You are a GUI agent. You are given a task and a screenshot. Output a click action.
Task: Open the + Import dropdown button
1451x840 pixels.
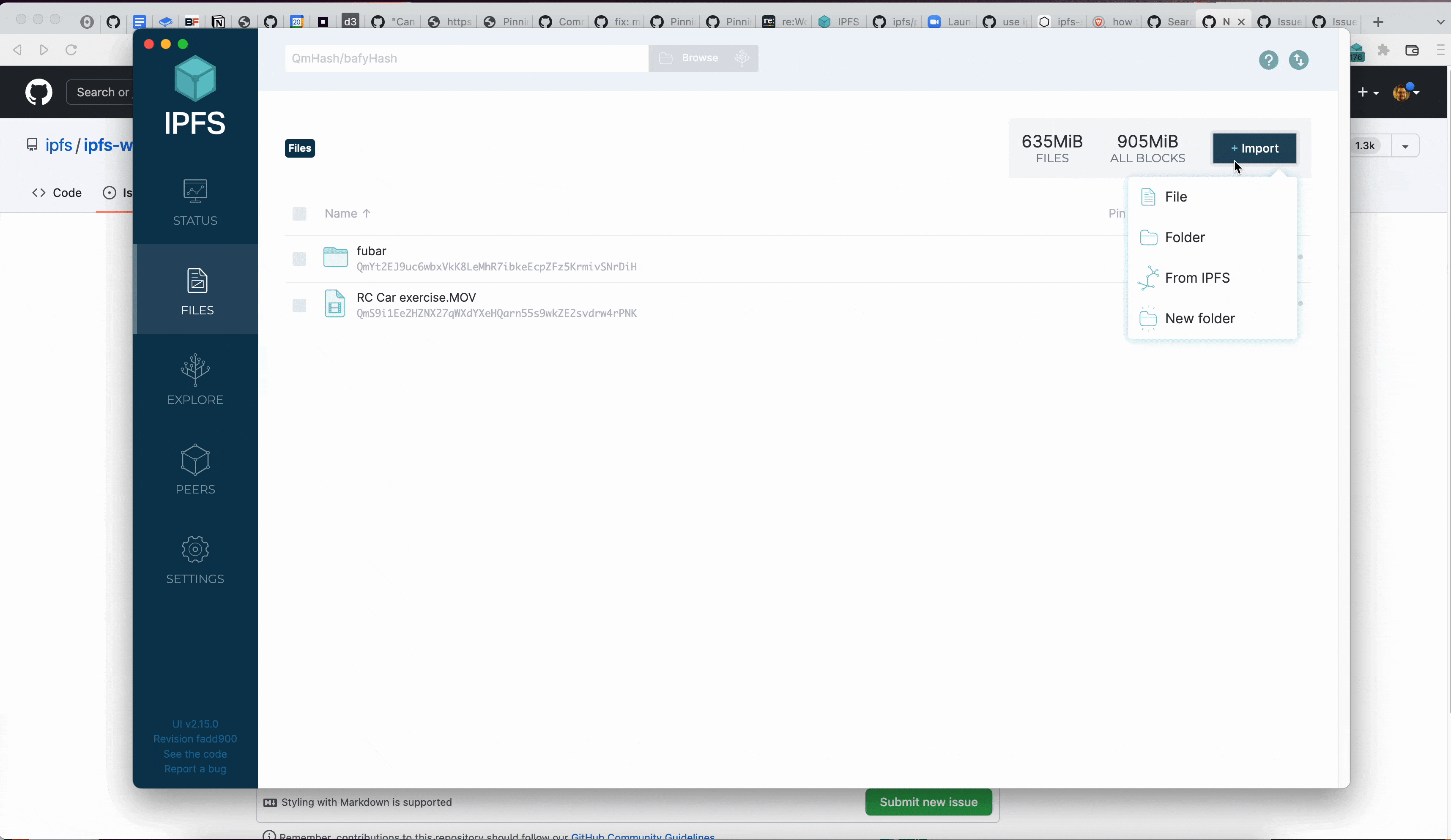pos(1255,148)
